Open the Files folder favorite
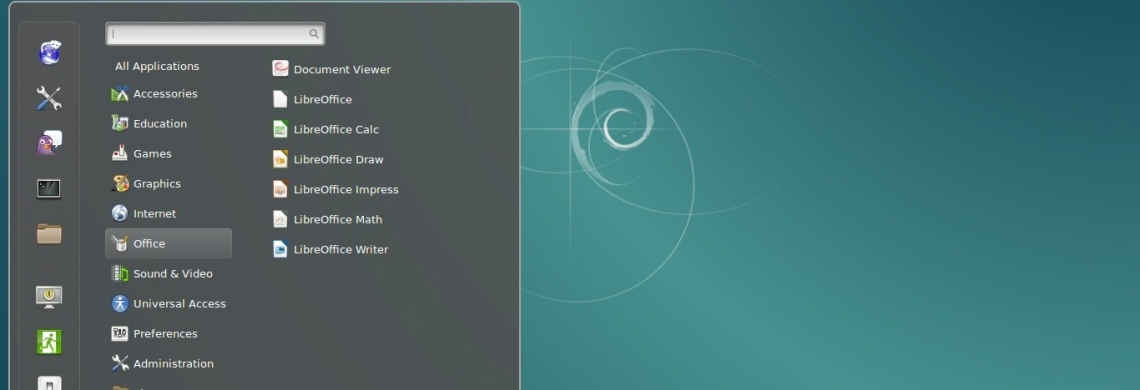Screen dimensions: 1140x390 point(49,234)
